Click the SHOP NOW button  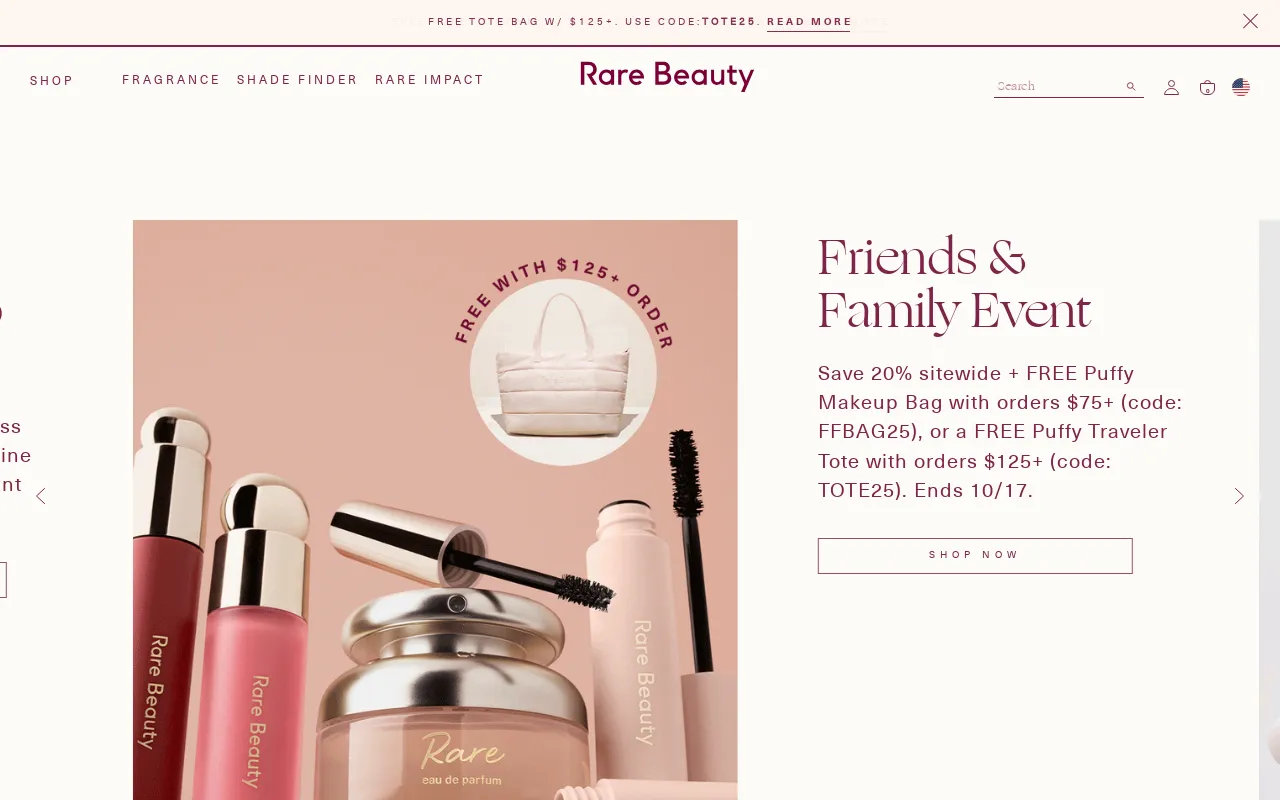(975, 556)
